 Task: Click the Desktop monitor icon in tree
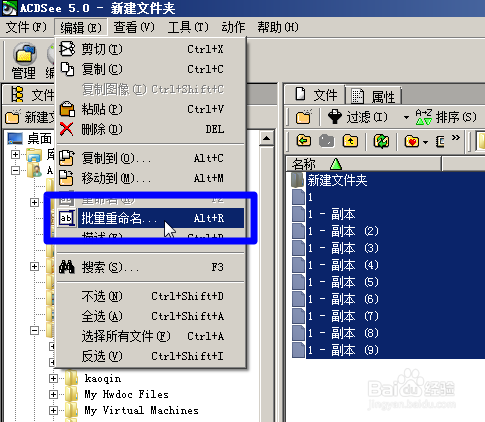click(15, 138)
